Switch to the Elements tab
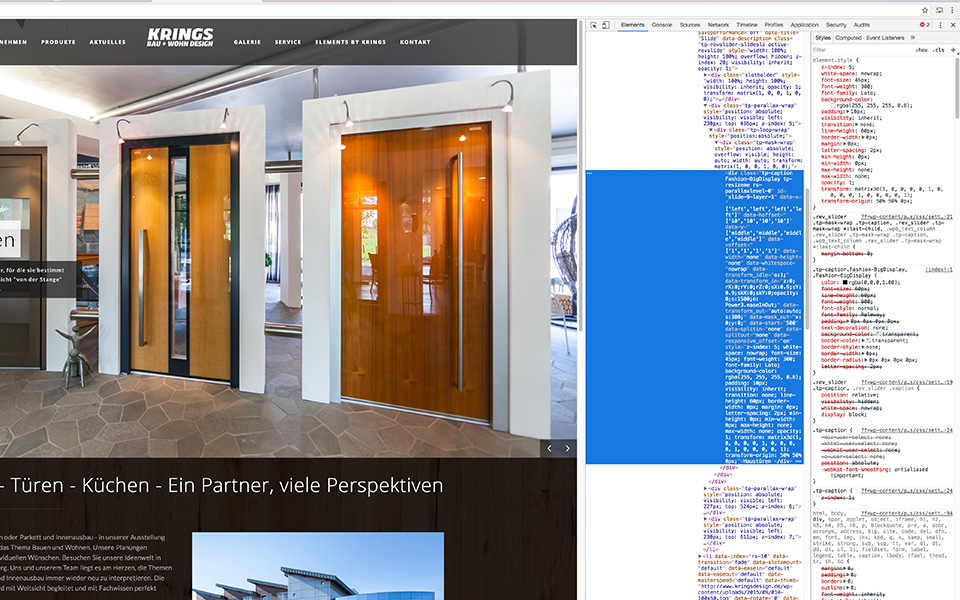The width and height of the screenshot is (960, 600). click(x=632, y=25)
